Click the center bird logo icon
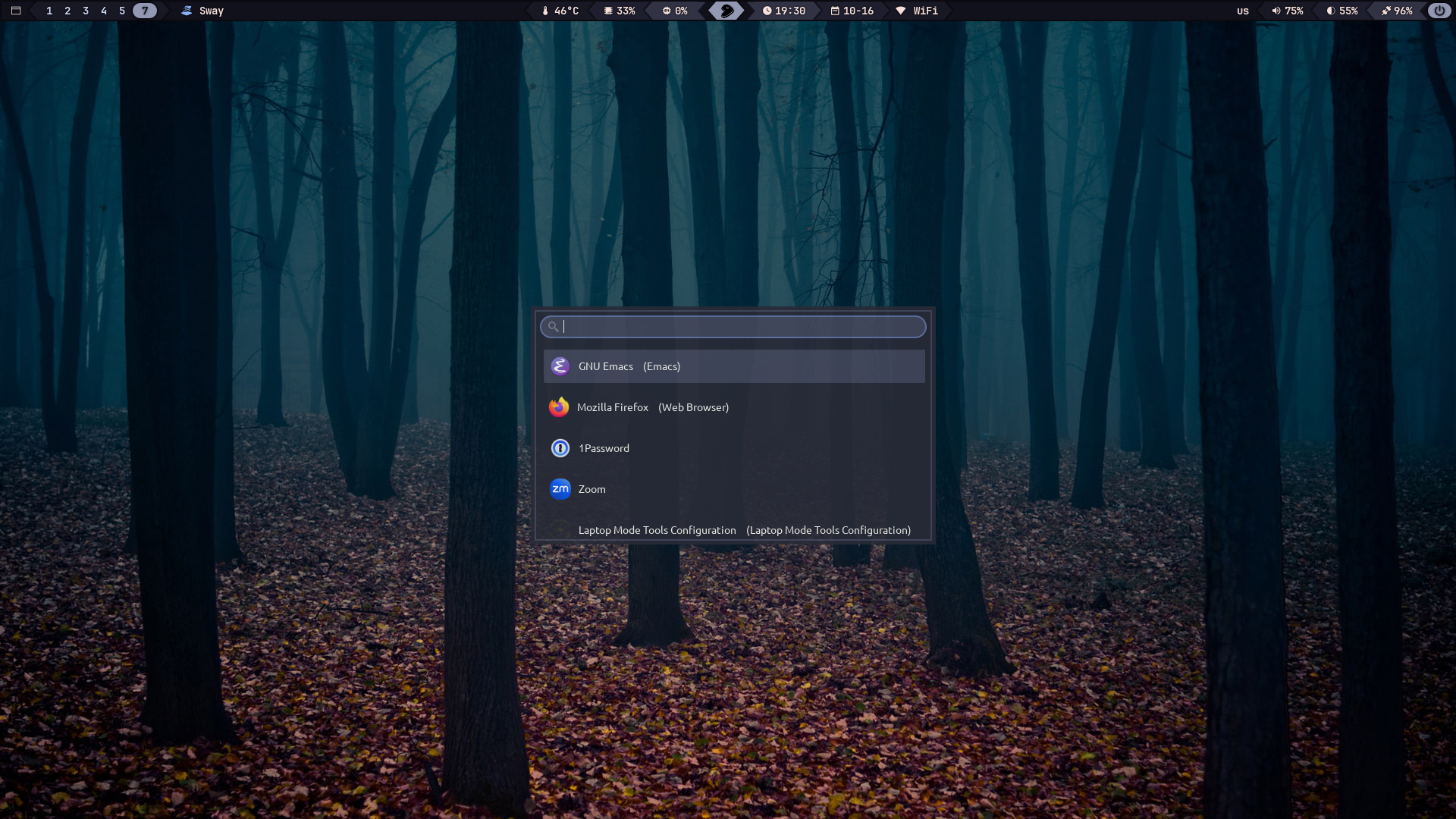This screenshot has height=819, width=1456. (726, 11)
